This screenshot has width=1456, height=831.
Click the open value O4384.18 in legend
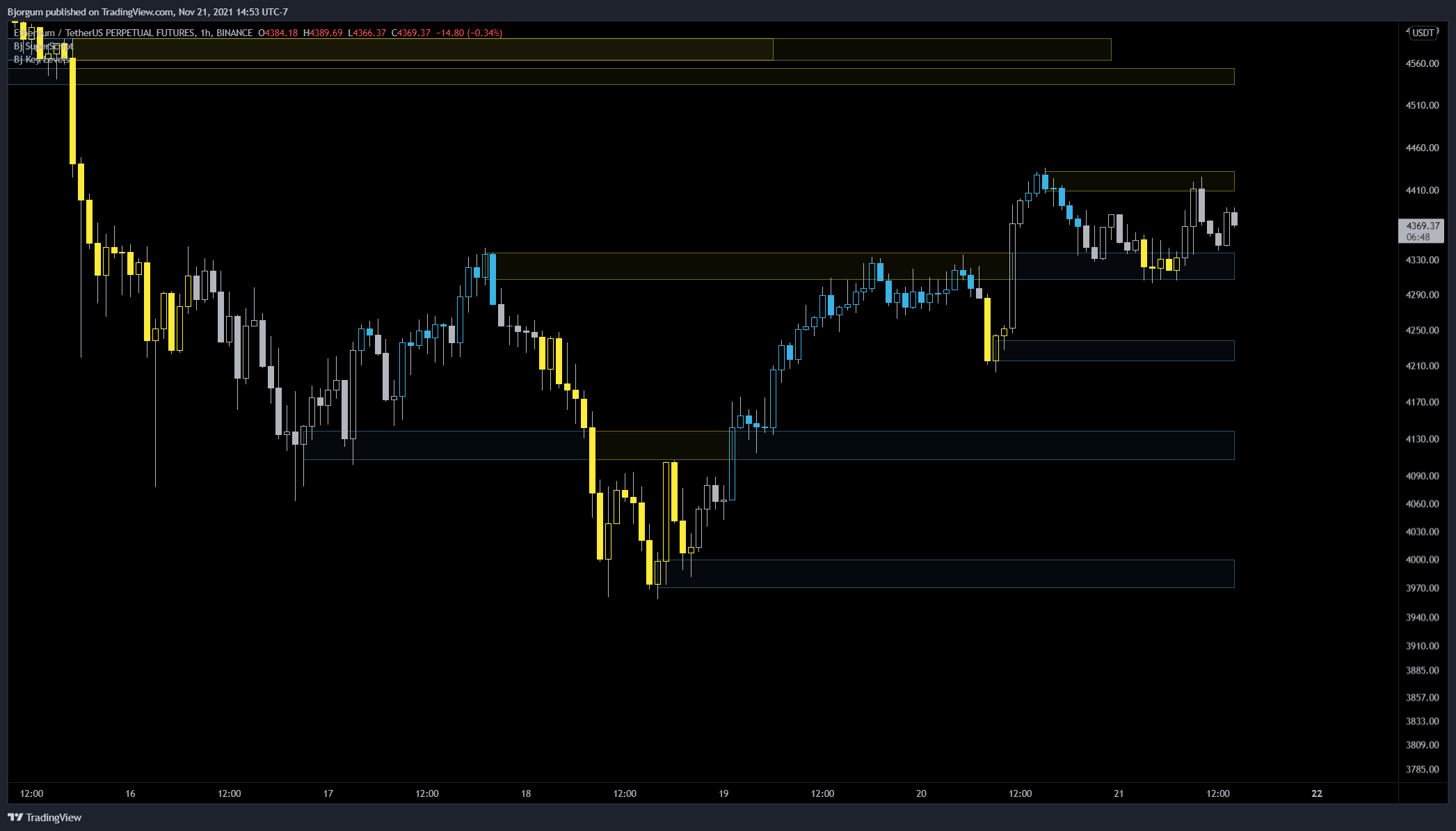click(278, 33)
